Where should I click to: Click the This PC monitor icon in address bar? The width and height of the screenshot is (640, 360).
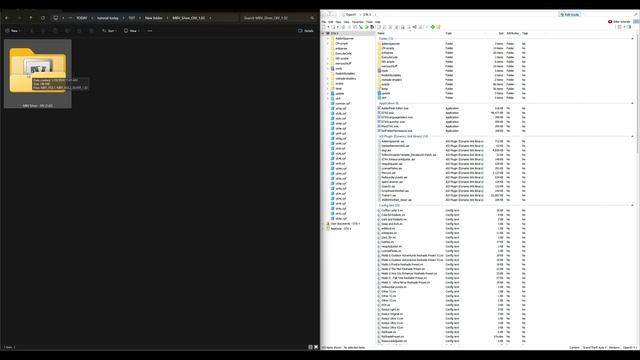coord(56,18)
